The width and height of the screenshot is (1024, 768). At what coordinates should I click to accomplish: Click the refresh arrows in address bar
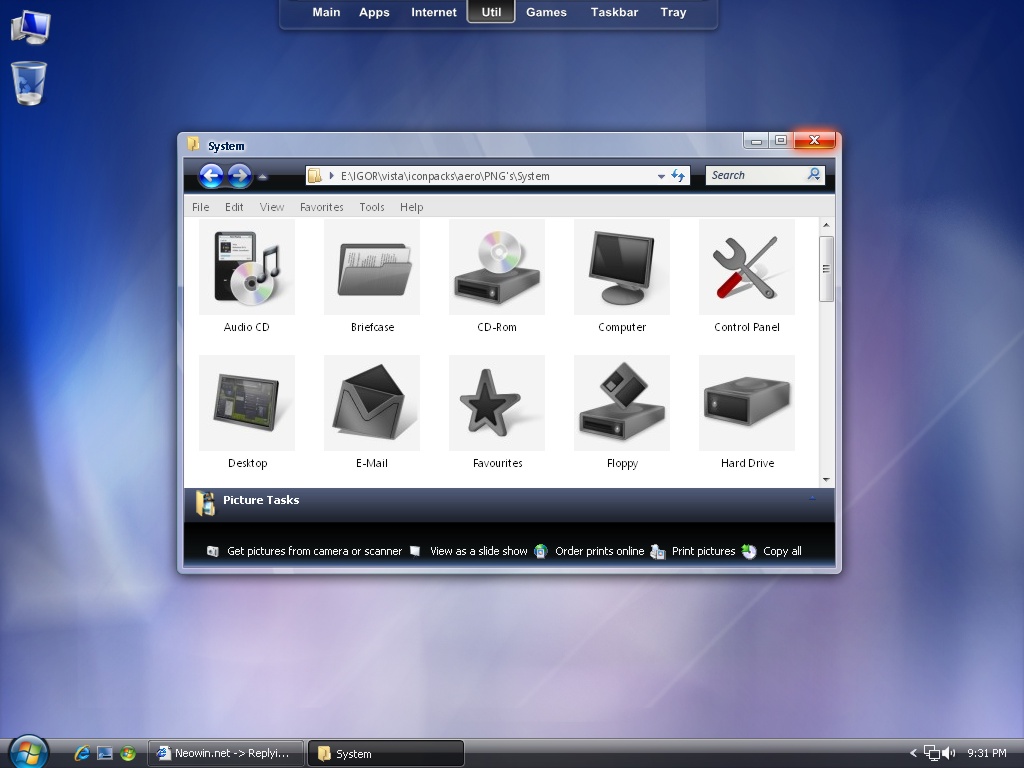pyautogui.click(x=678, y=176)
